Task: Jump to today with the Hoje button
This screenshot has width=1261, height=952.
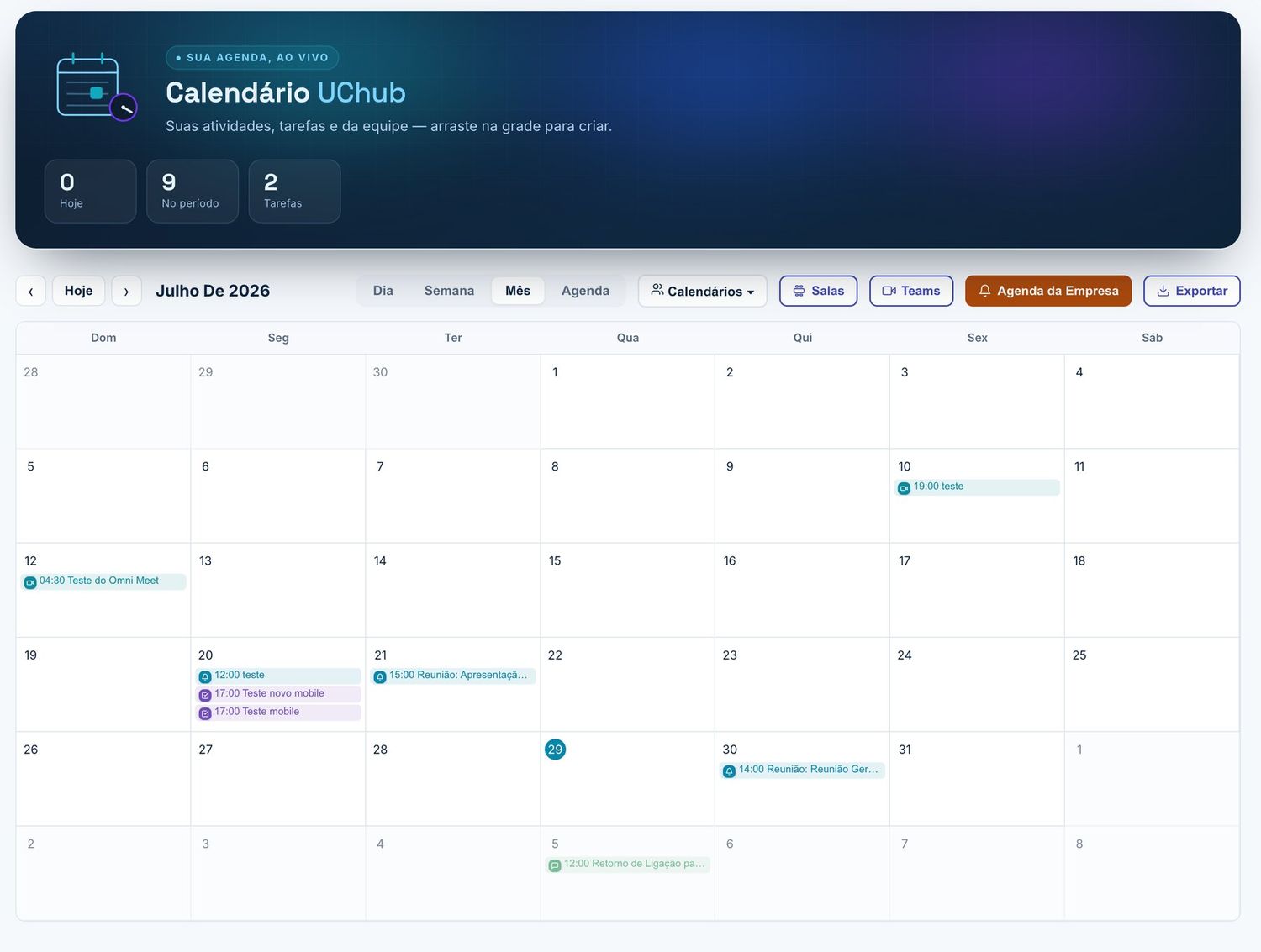Action: pos(79,291)
